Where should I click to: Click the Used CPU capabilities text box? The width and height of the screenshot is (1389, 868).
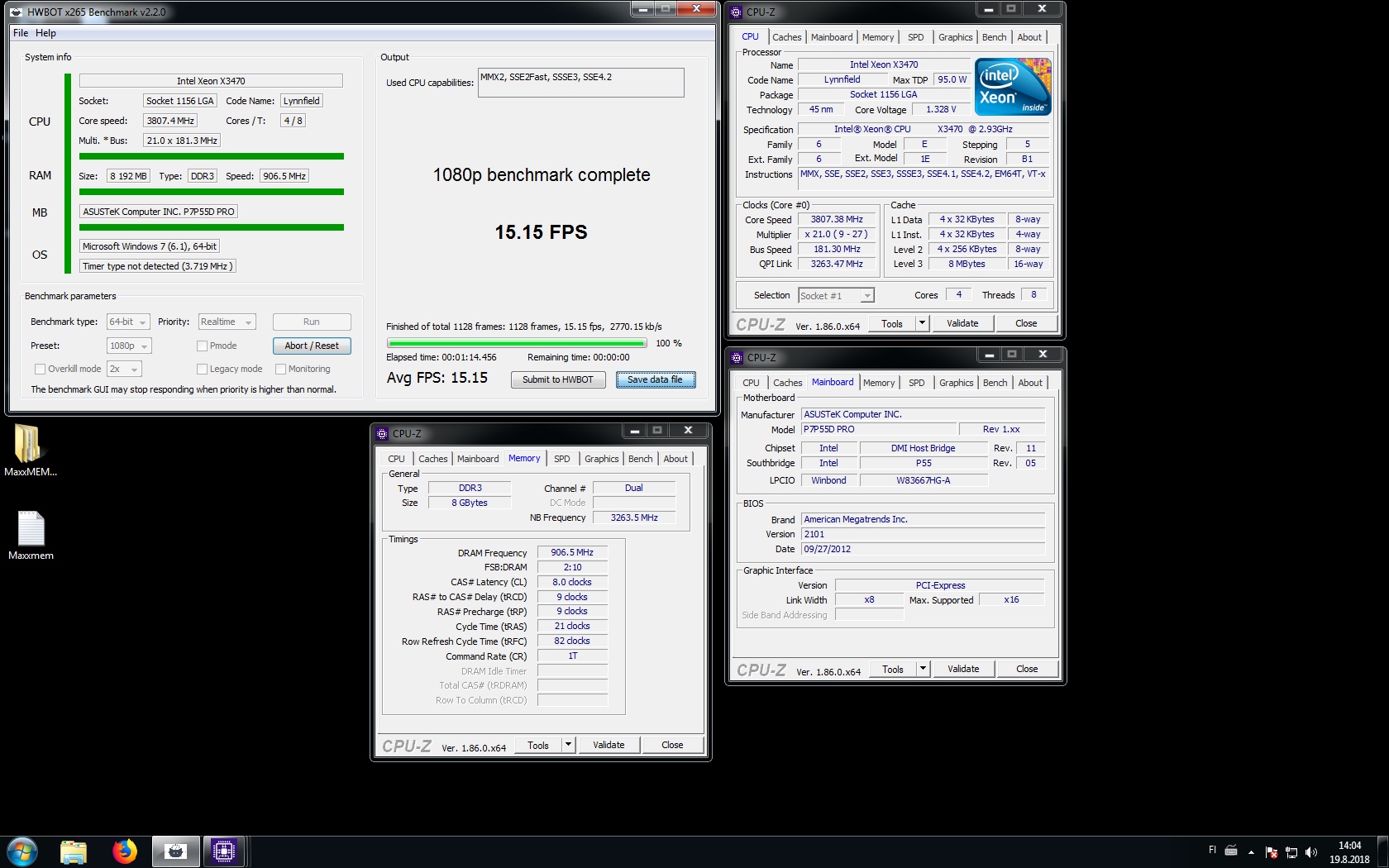click(580, 83)
